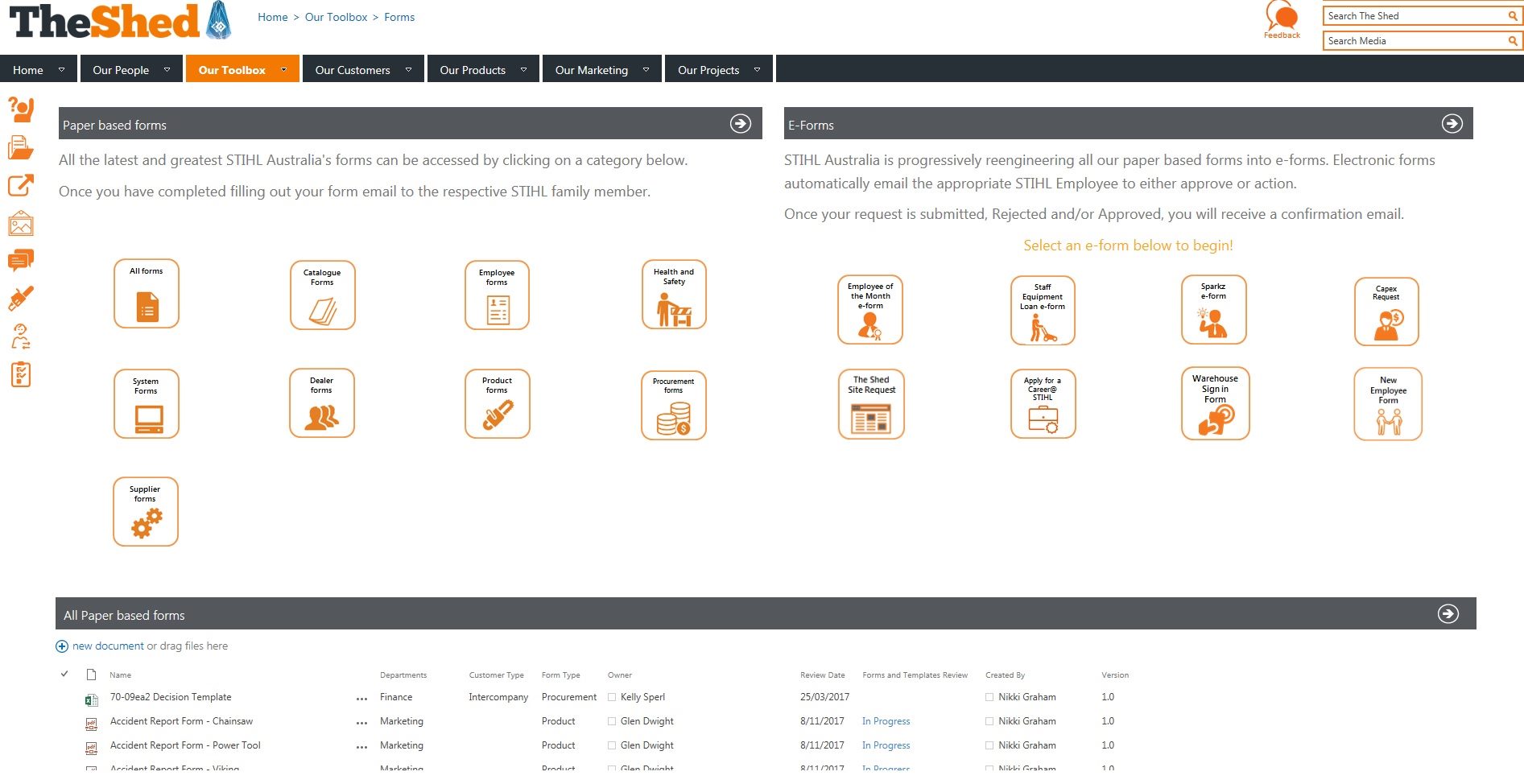Expand Our Projects dropdown arrow
Viewport: 1524px width, 784px height.
(x=757, y=70)
